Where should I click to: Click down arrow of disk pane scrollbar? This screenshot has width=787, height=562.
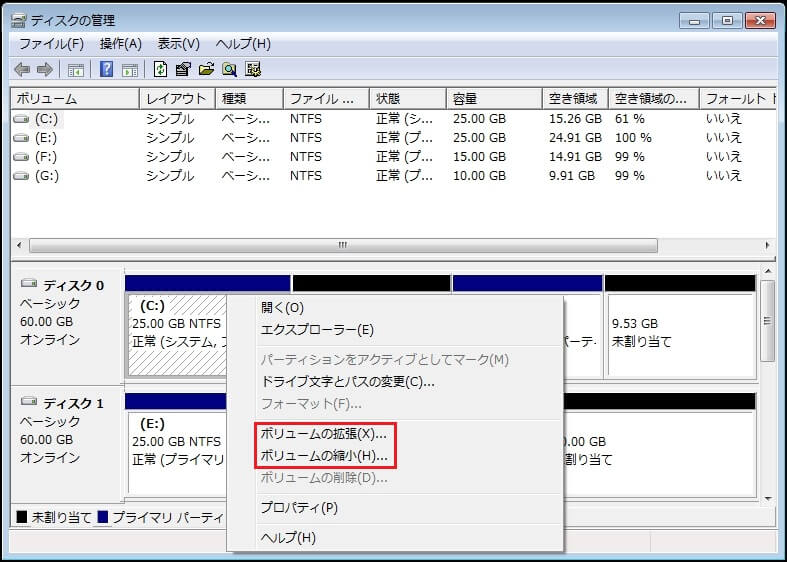pos(768,499)
